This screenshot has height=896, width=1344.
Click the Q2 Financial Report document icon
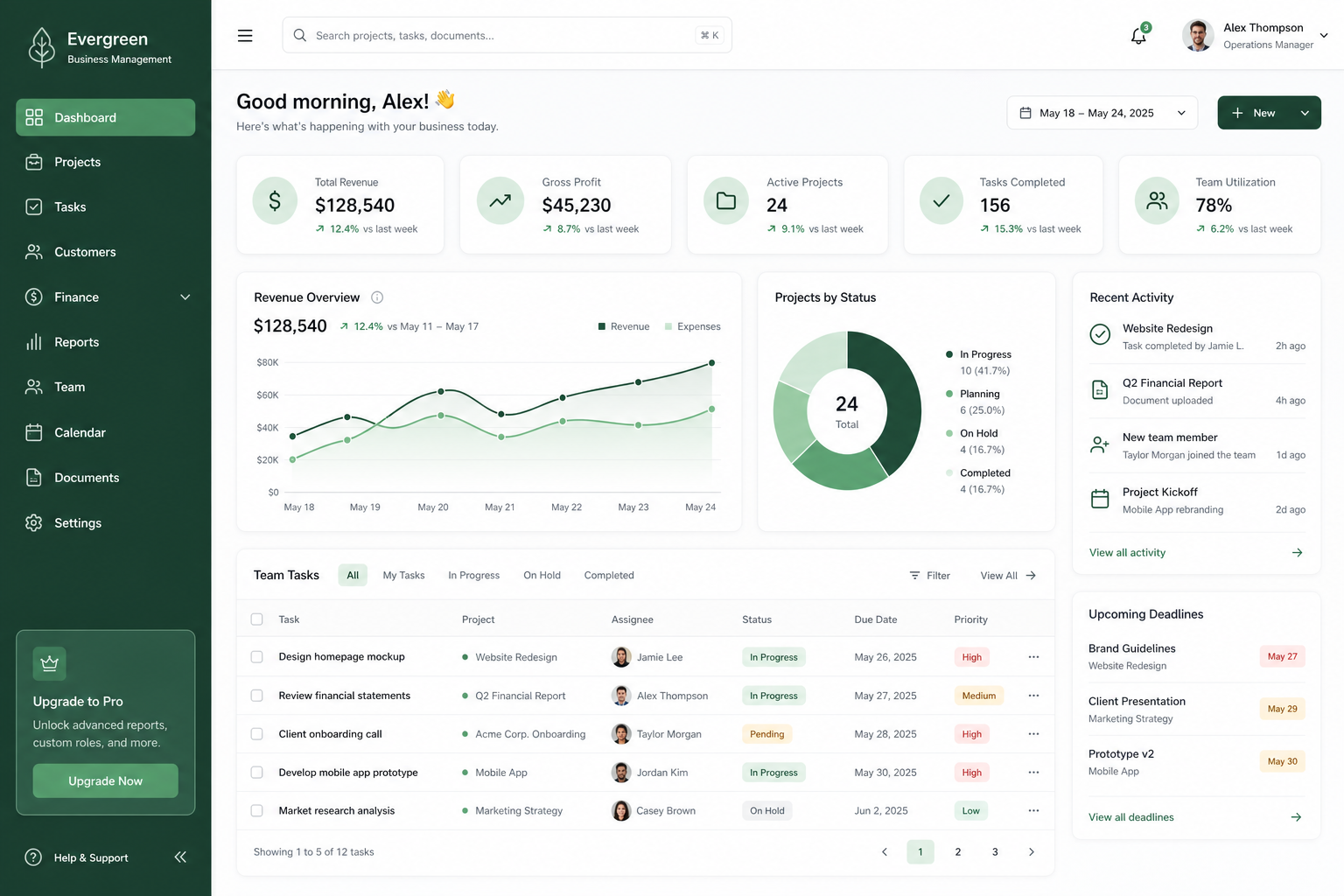1100,389
